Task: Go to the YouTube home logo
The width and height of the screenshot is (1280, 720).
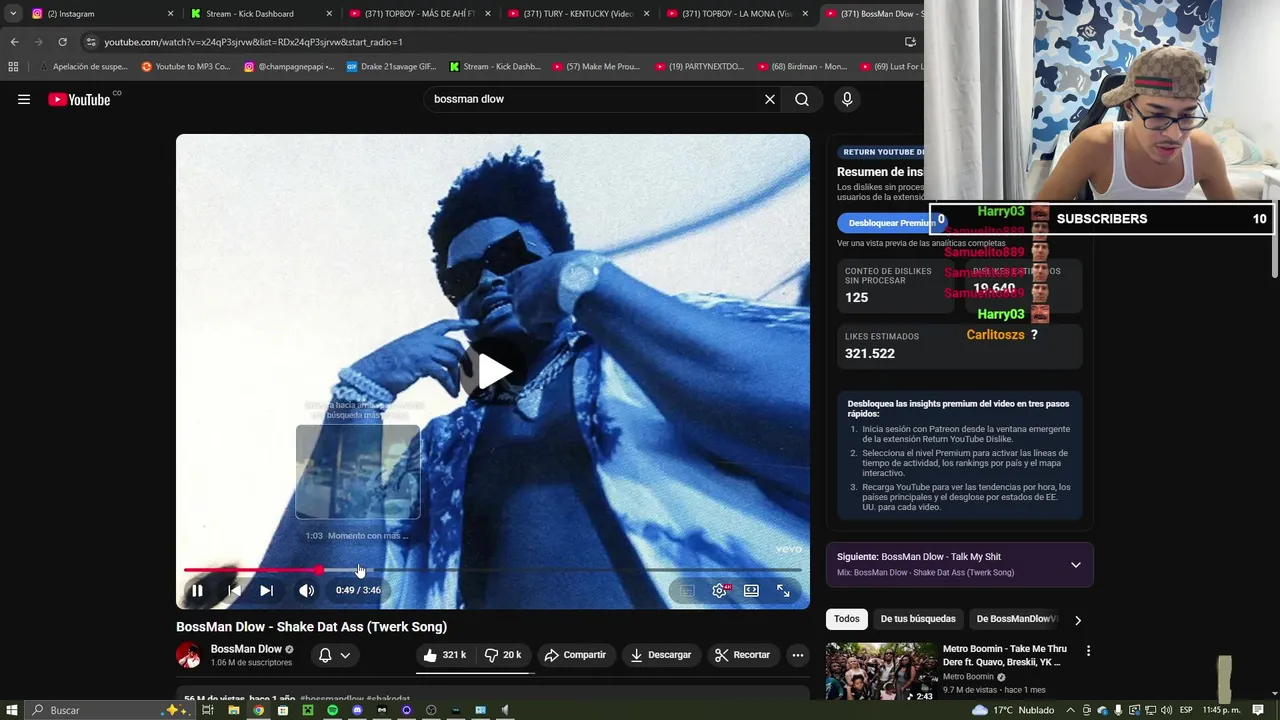Action: 79,99
